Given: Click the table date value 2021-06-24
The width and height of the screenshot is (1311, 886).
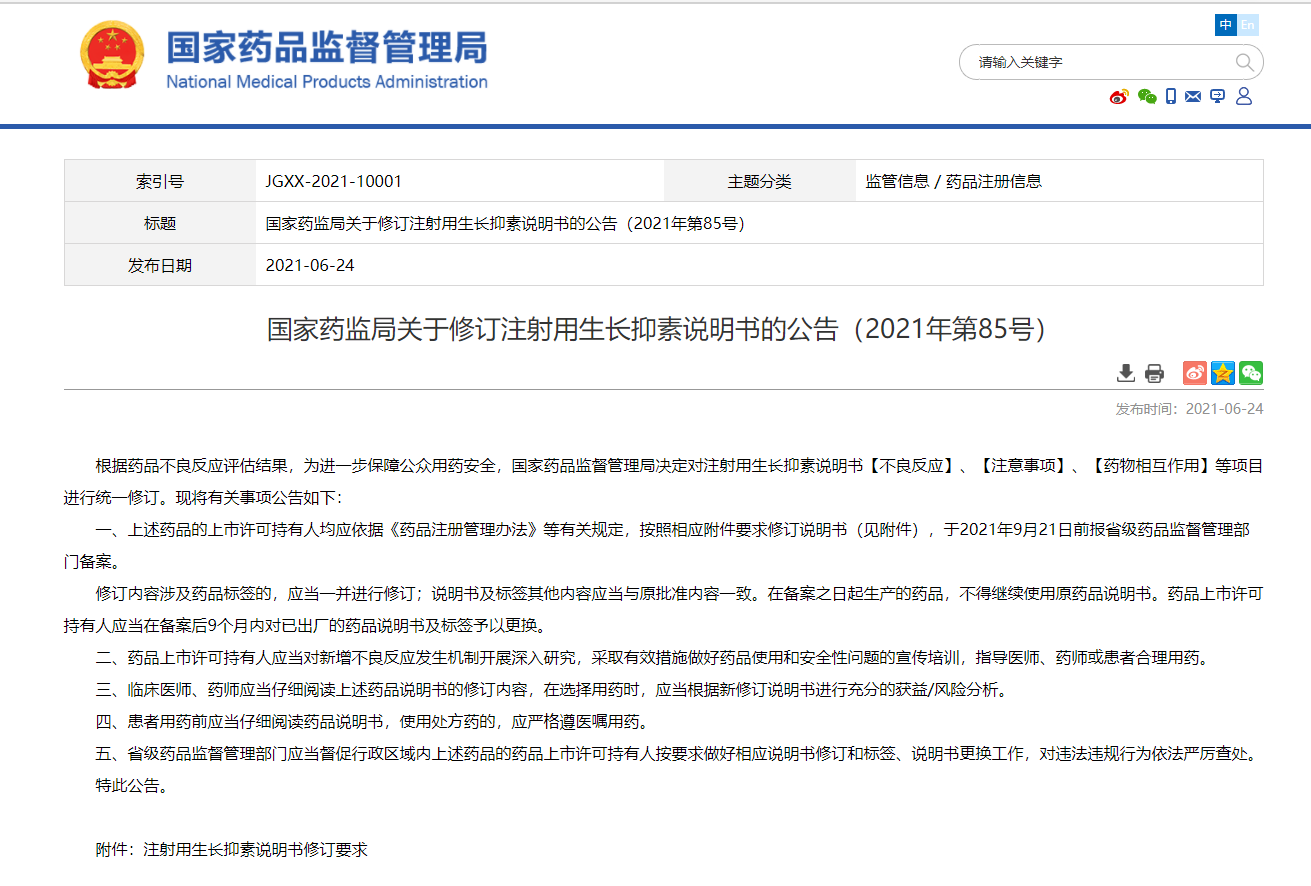Looking at the screenshot, I should point(310,266).
